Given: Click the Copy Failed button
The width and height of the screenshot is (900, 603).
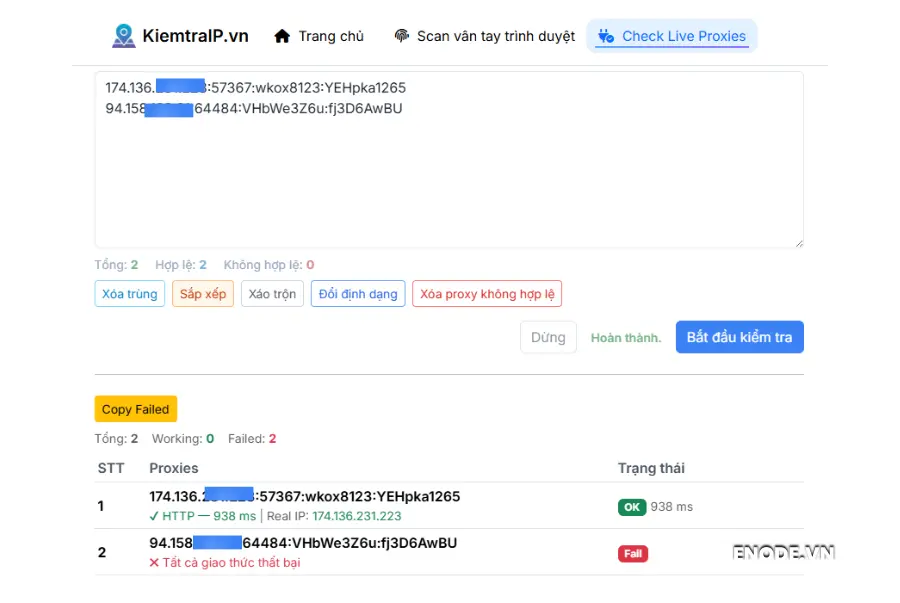Looking at the screenshot, I should 135,409.
